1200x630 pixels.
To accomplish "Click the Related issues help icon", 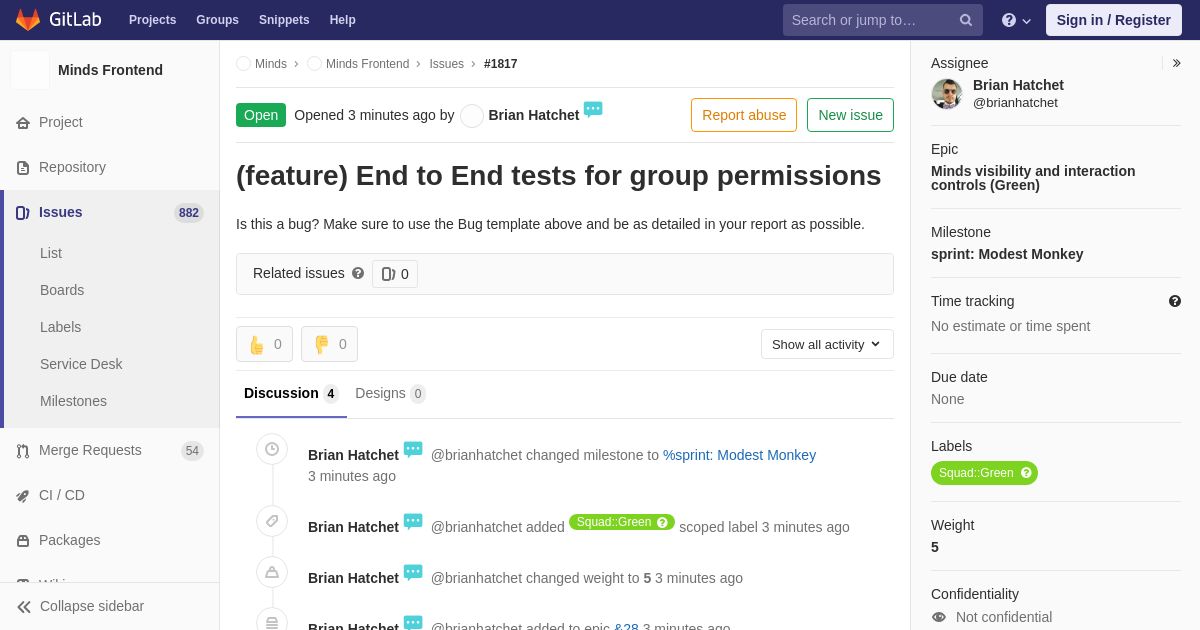I will point(358,273).
